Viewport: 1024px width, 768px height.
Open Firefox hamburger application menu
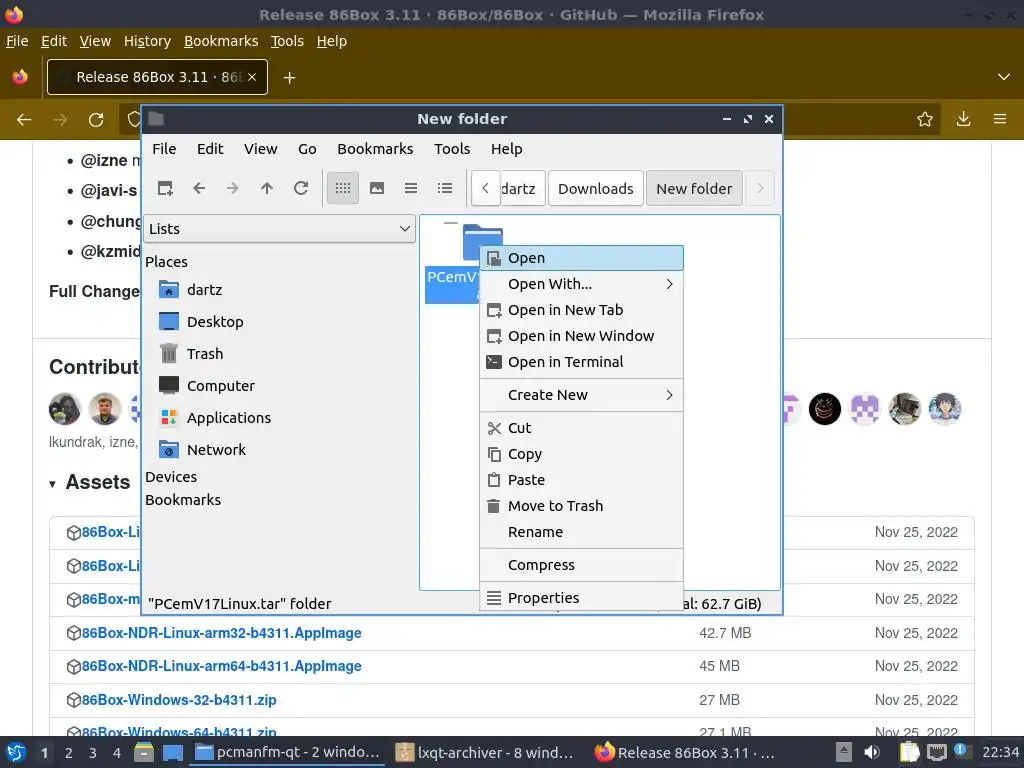pyautogui.click(x=1000, y=119)
